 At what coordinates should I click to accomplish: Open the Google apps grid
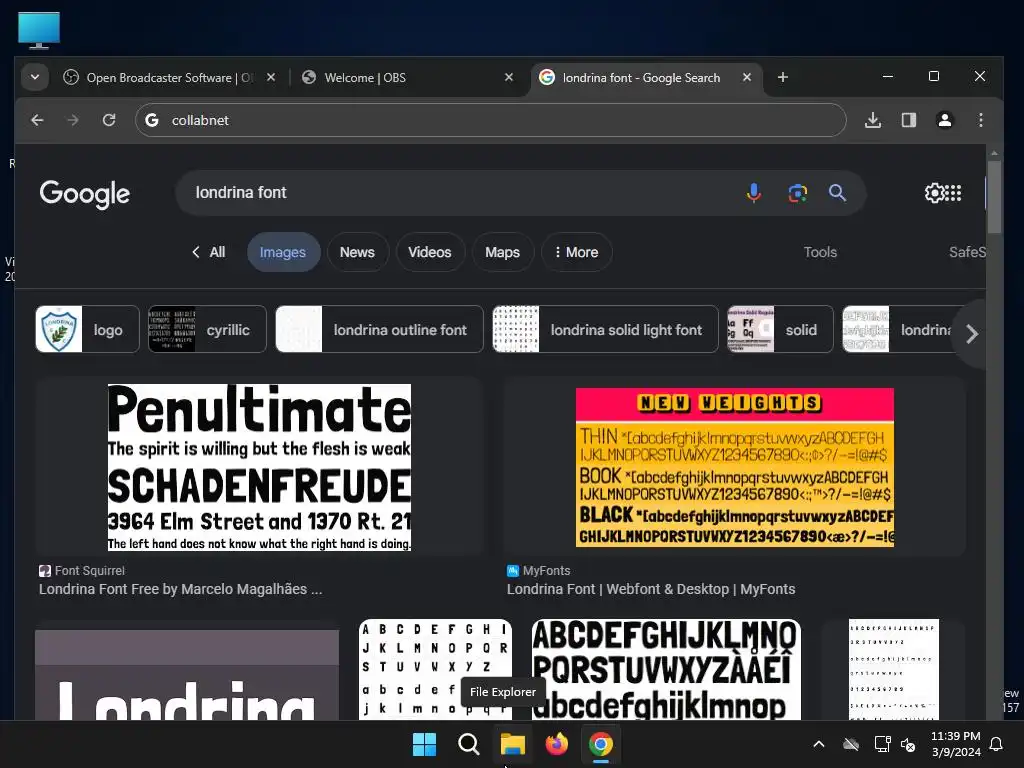click(x=953, y=193)
